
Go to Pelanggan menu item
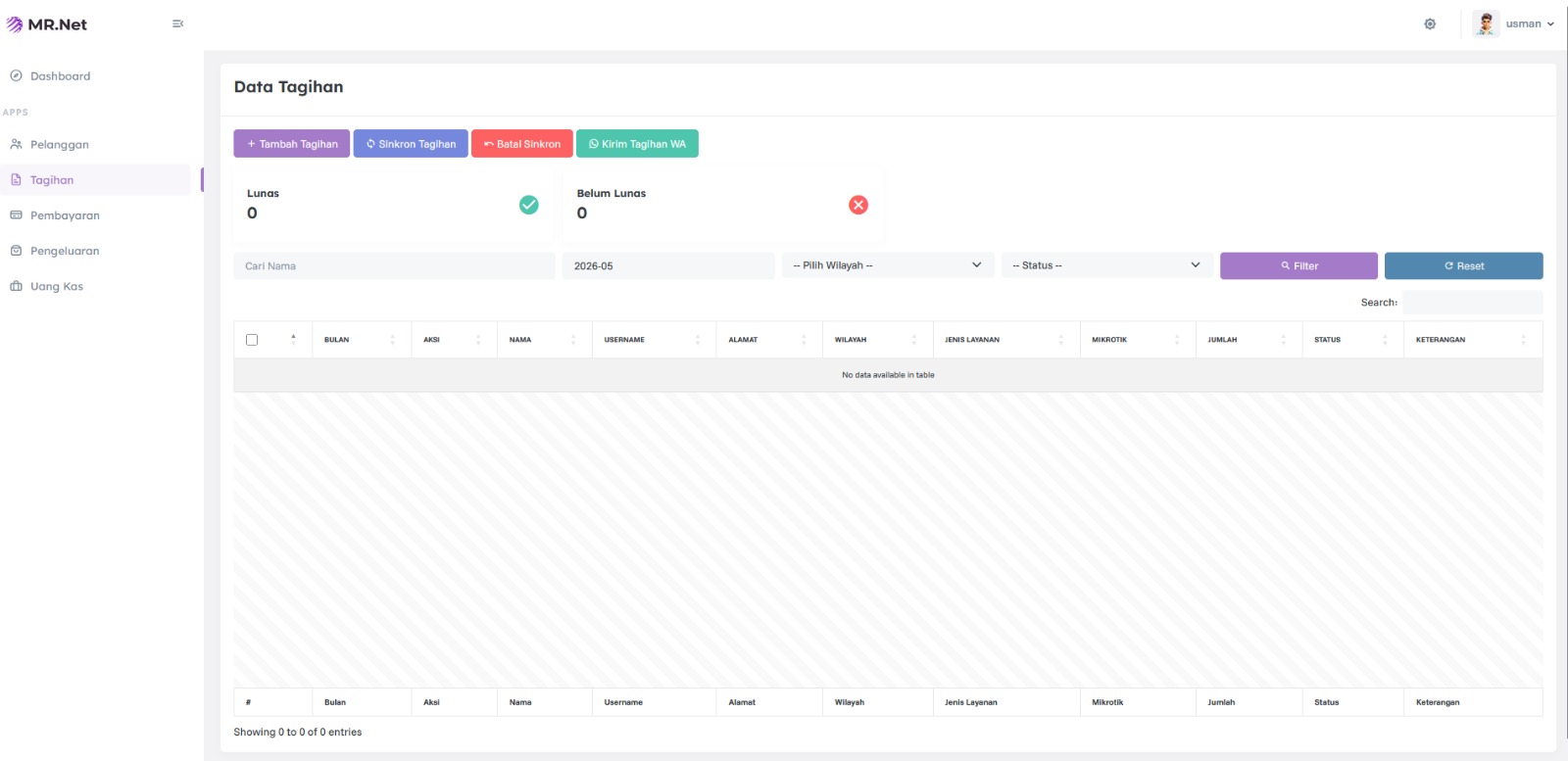point(59,144)
